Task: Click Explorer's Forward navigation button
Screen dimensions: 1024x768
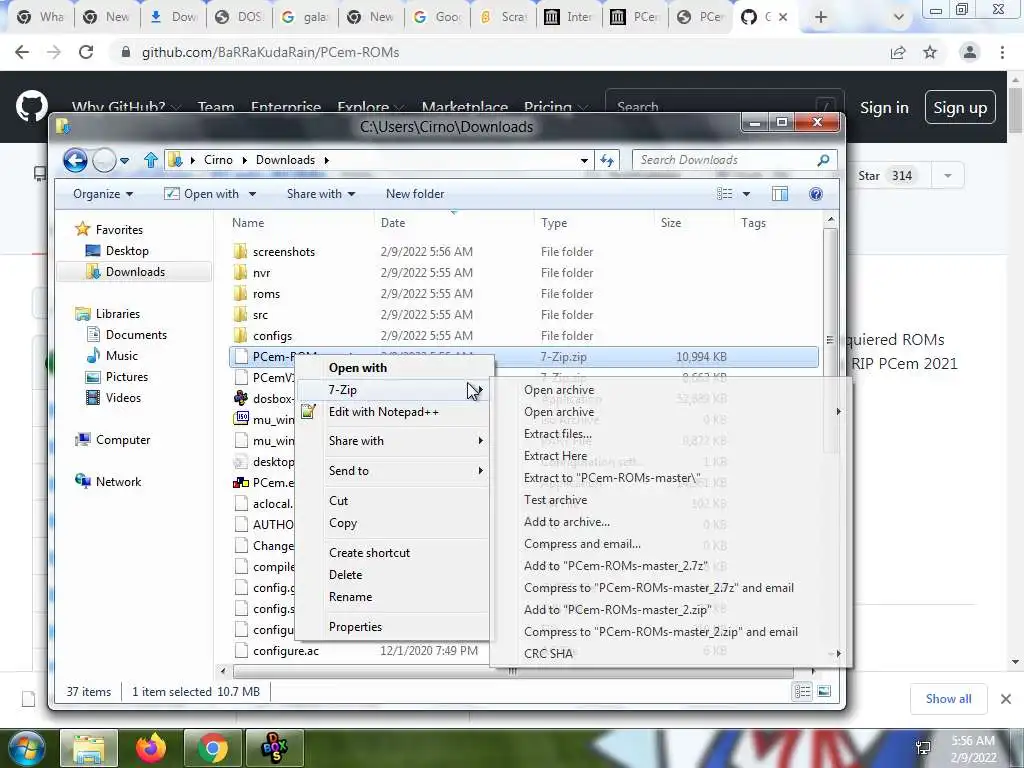Action: tap(104, 160)
